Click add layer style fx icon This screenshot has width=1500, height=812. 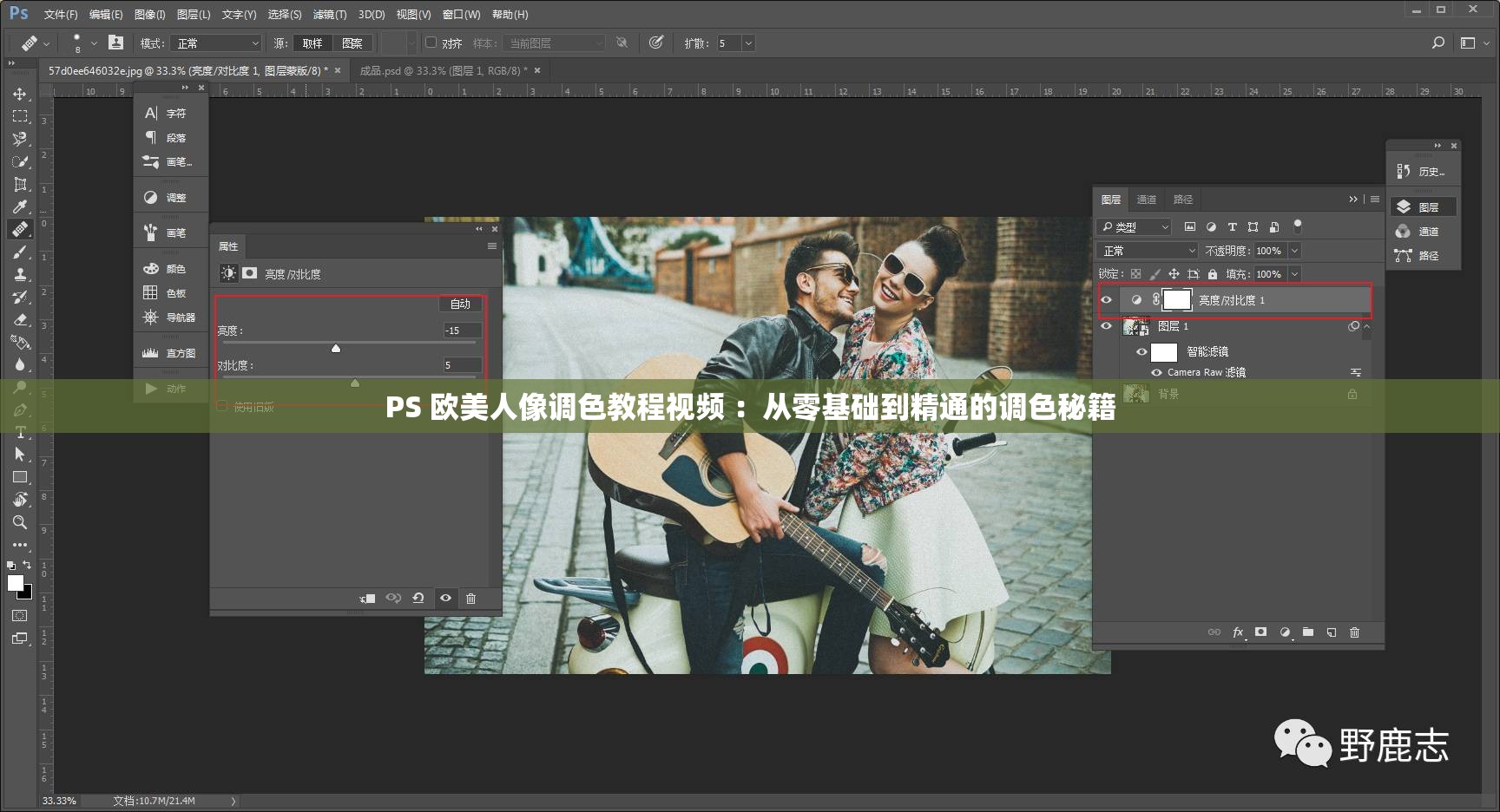1238,632
